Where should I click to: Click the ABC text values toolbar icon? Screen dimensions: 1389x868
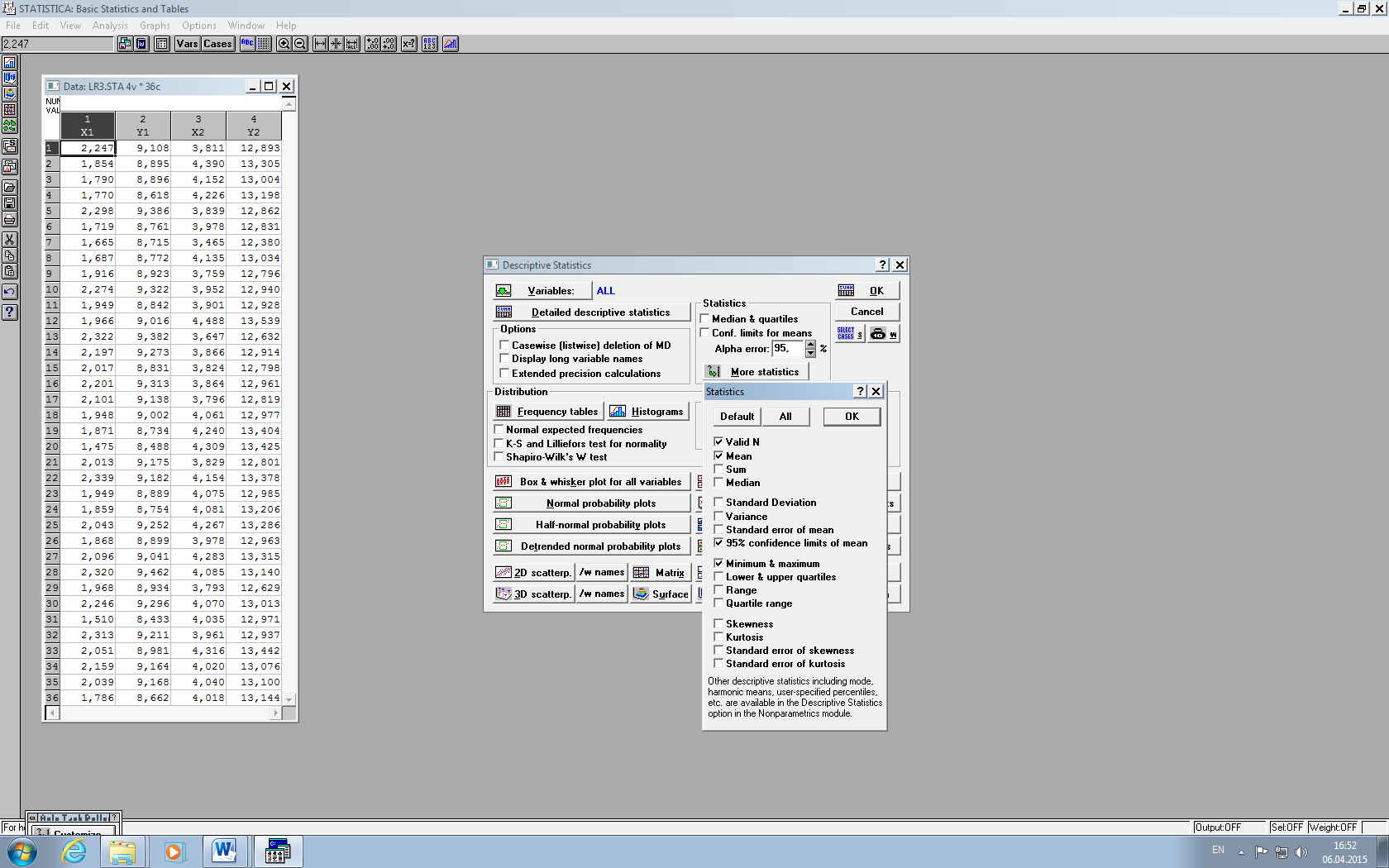point(247,44)
